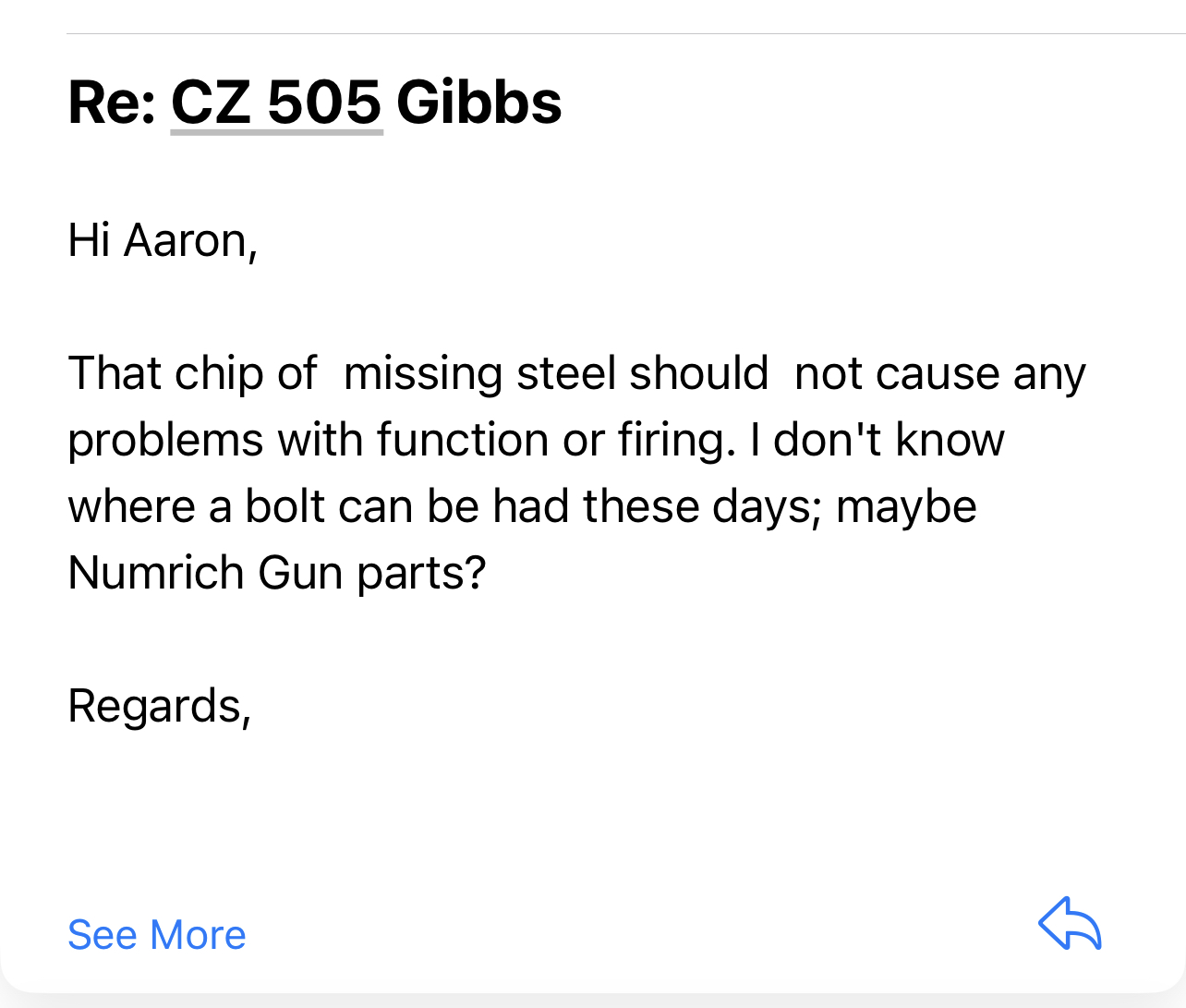Click the Regards, closing line
The height and width of the screenshot is (1008, 1186).
pos(159,707)
